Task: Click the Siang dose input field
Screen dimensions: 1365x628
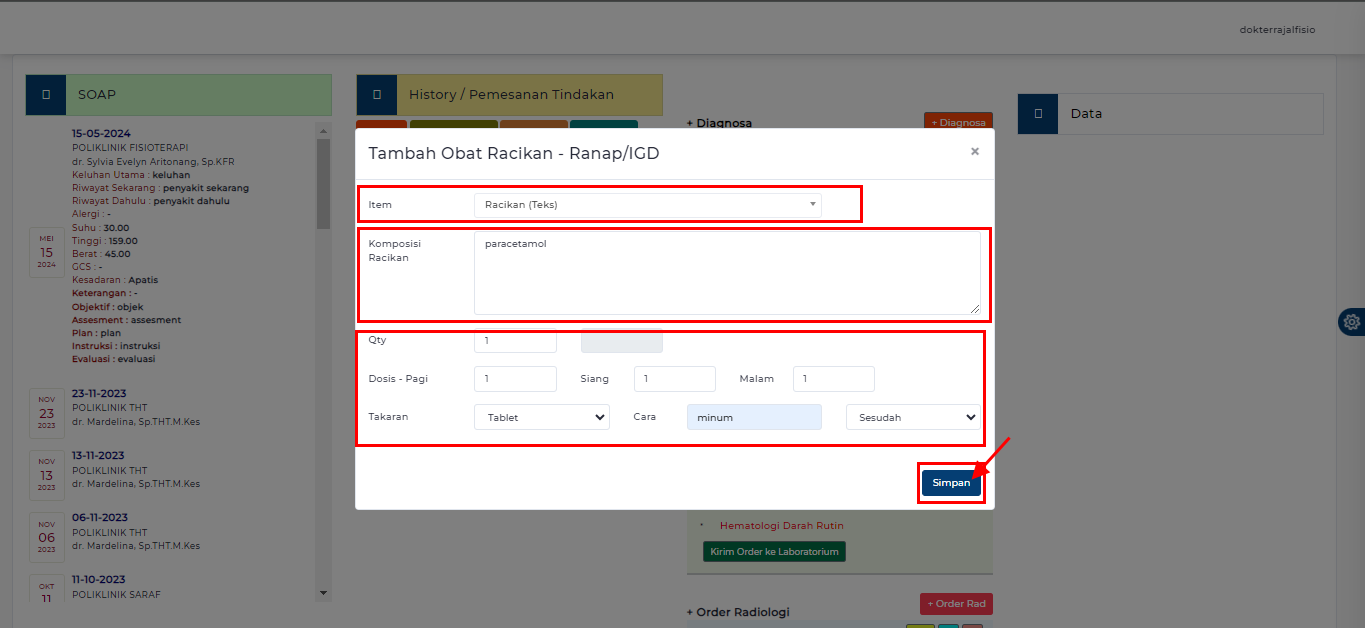Action: [674, 379]
